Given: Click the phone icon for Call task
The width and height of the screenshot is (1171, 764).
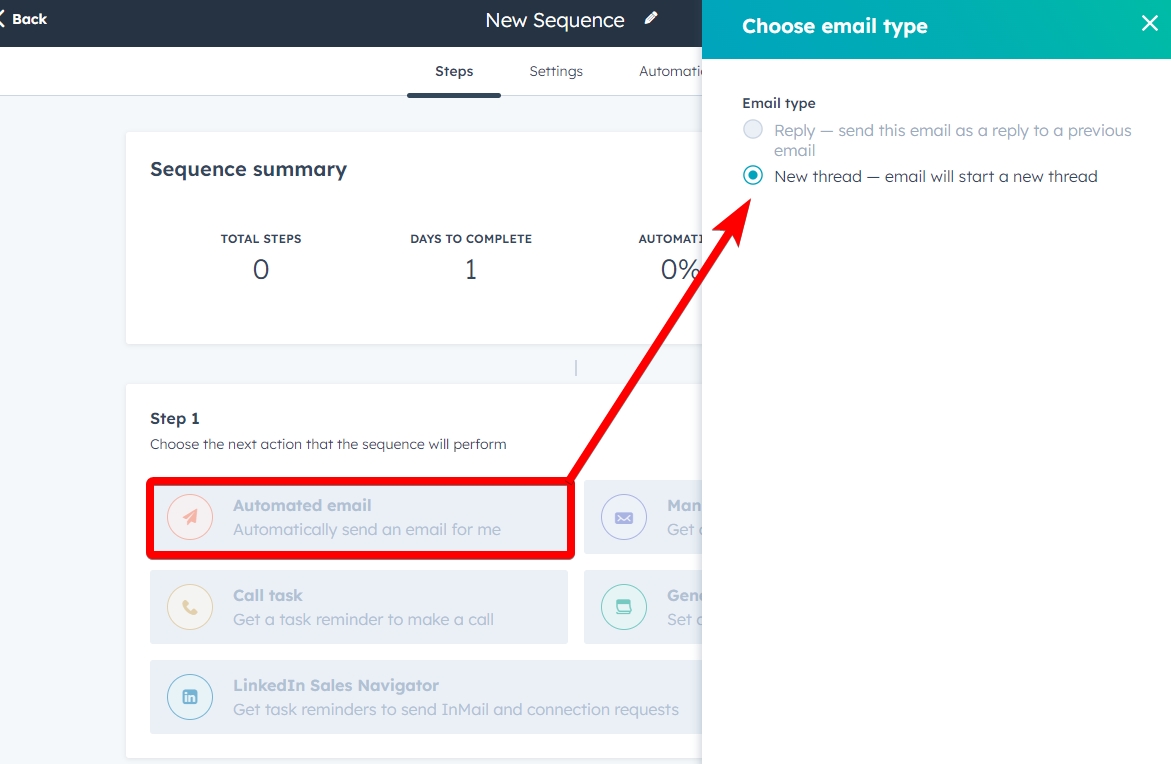Looking at the screenshot, I should click(190, 607).
